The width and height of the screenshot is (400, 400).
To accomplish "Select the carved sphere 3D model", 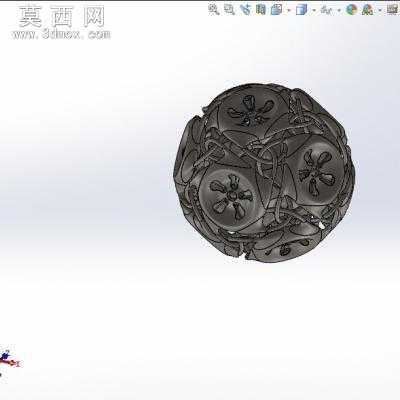I will click(x=264, y=172).
